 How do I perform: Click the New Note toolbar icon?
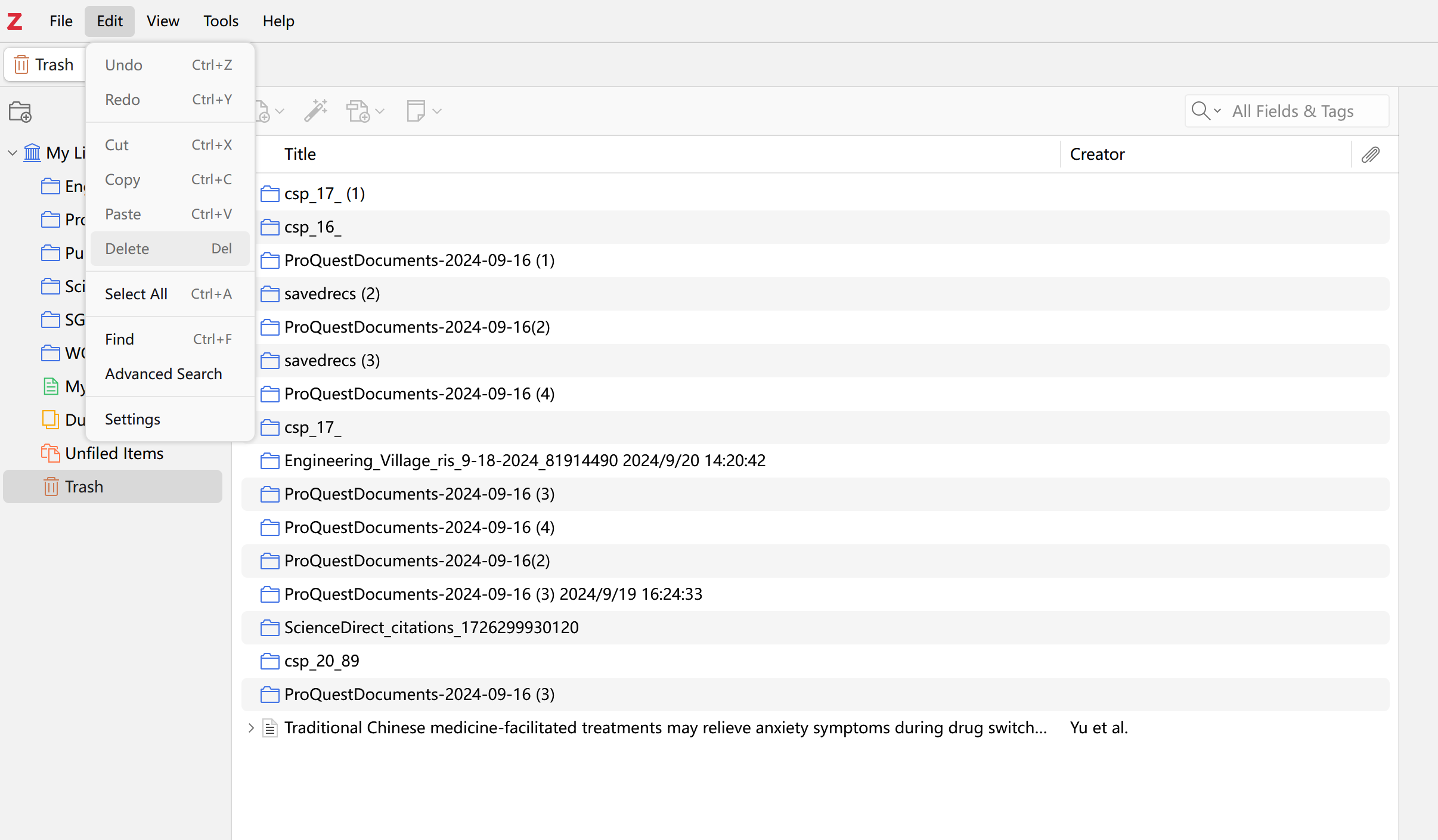416,111
